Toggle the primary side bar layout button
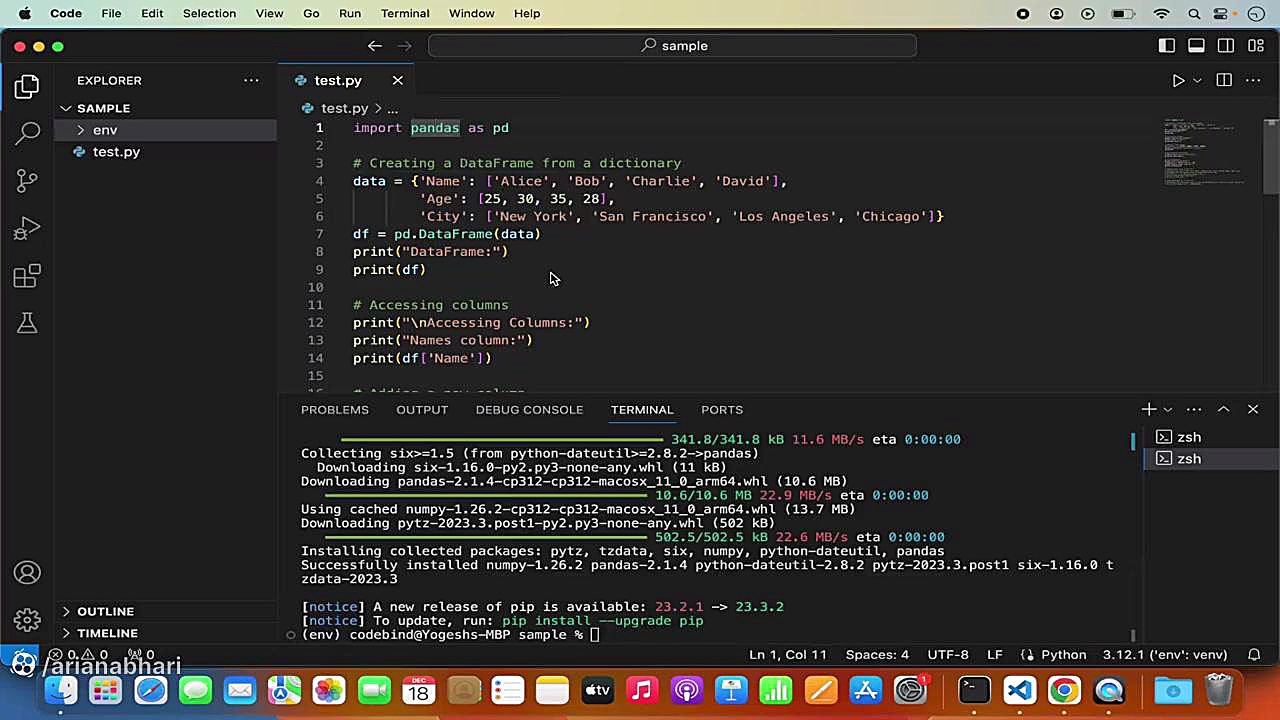The width and height of the screenshot is (1280, 720). tap(1167, 46)
